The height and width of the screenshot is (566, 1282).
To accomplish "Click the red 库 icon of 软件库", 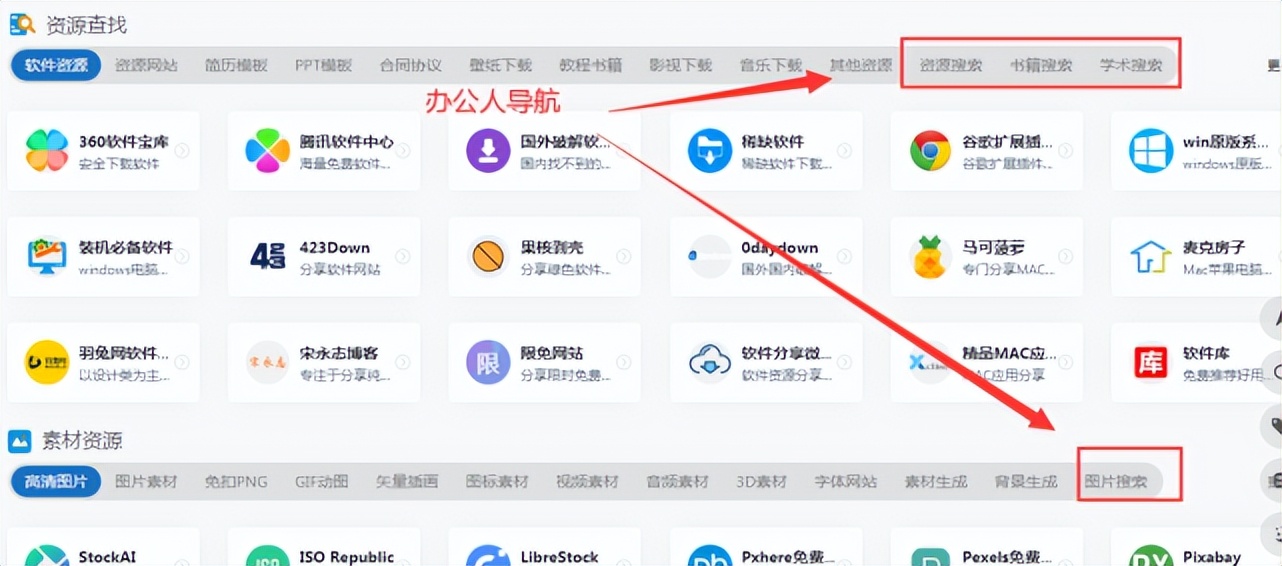I will [x=1151, y=362].
